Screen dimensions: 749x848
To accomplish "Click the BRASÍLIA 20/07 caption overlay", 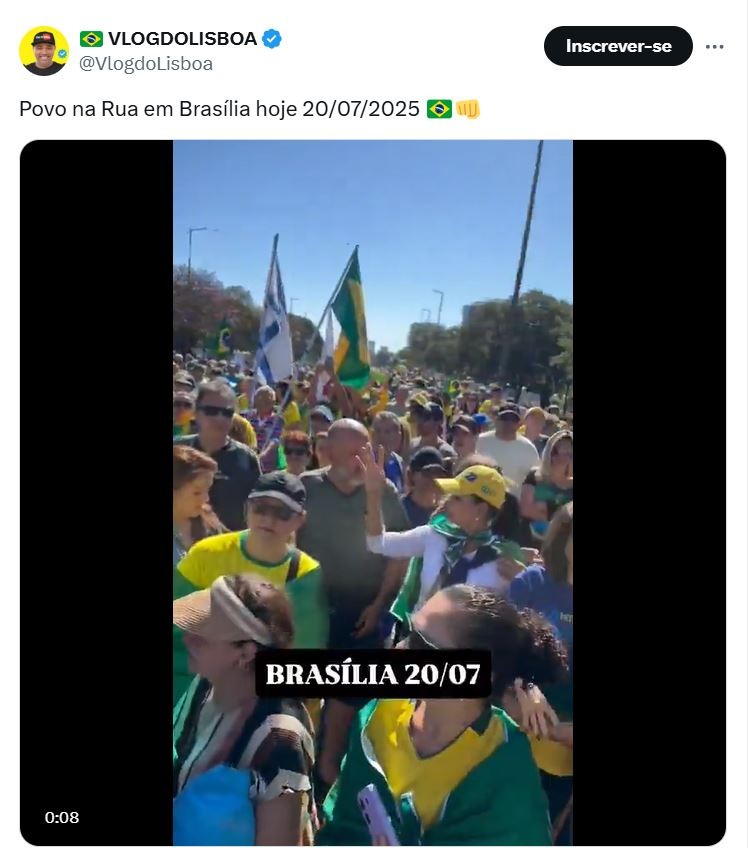I will [373, 674].
